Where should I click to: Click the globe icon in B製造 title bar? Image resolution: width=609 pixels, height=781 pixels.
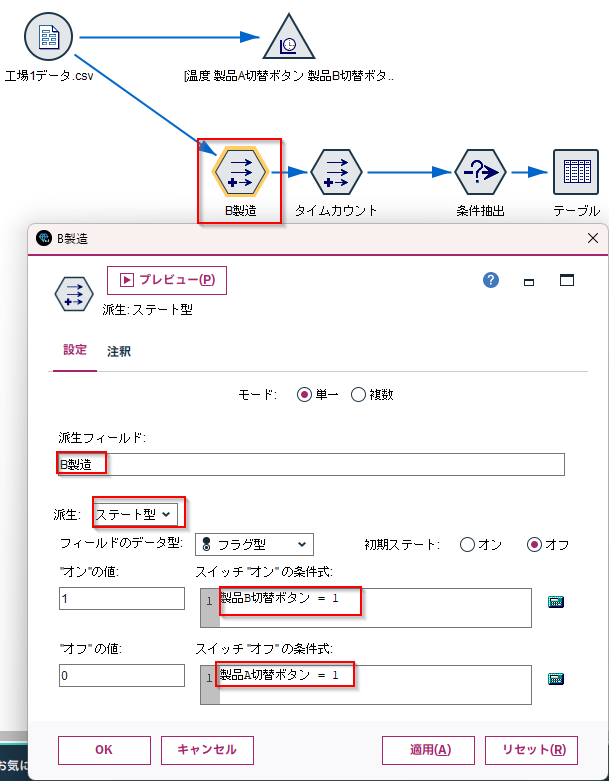pyautogui.click(x=44, y=238)
